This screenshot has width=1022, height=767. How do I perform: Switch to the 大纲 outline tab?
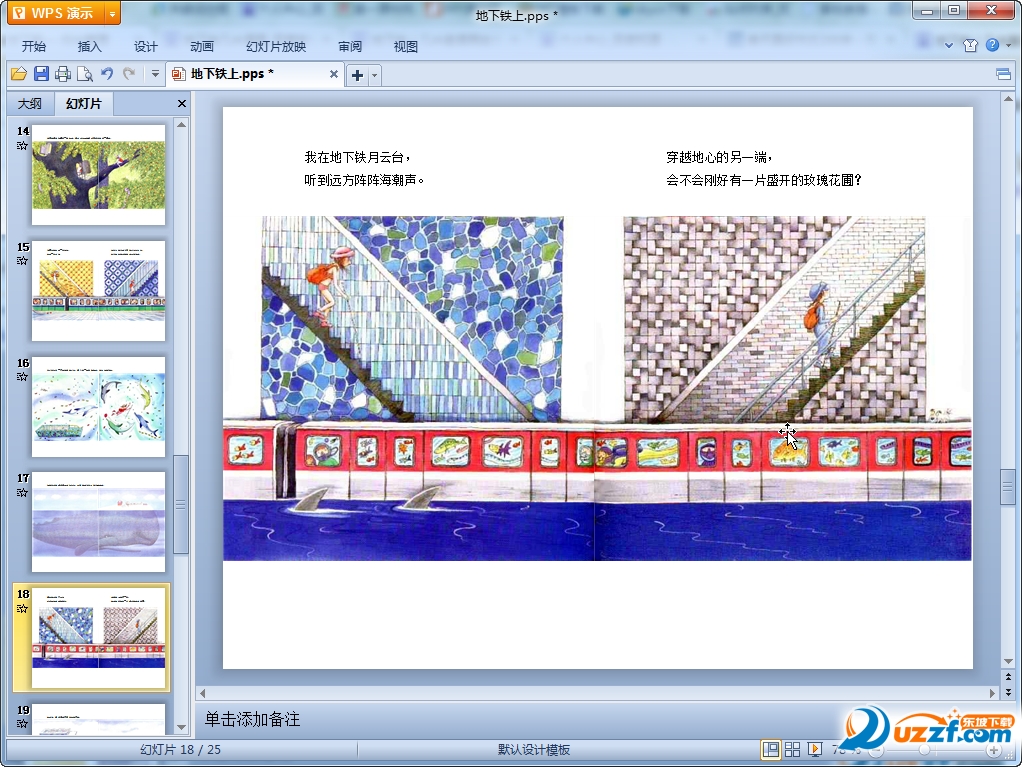click(x=29, y=104)
